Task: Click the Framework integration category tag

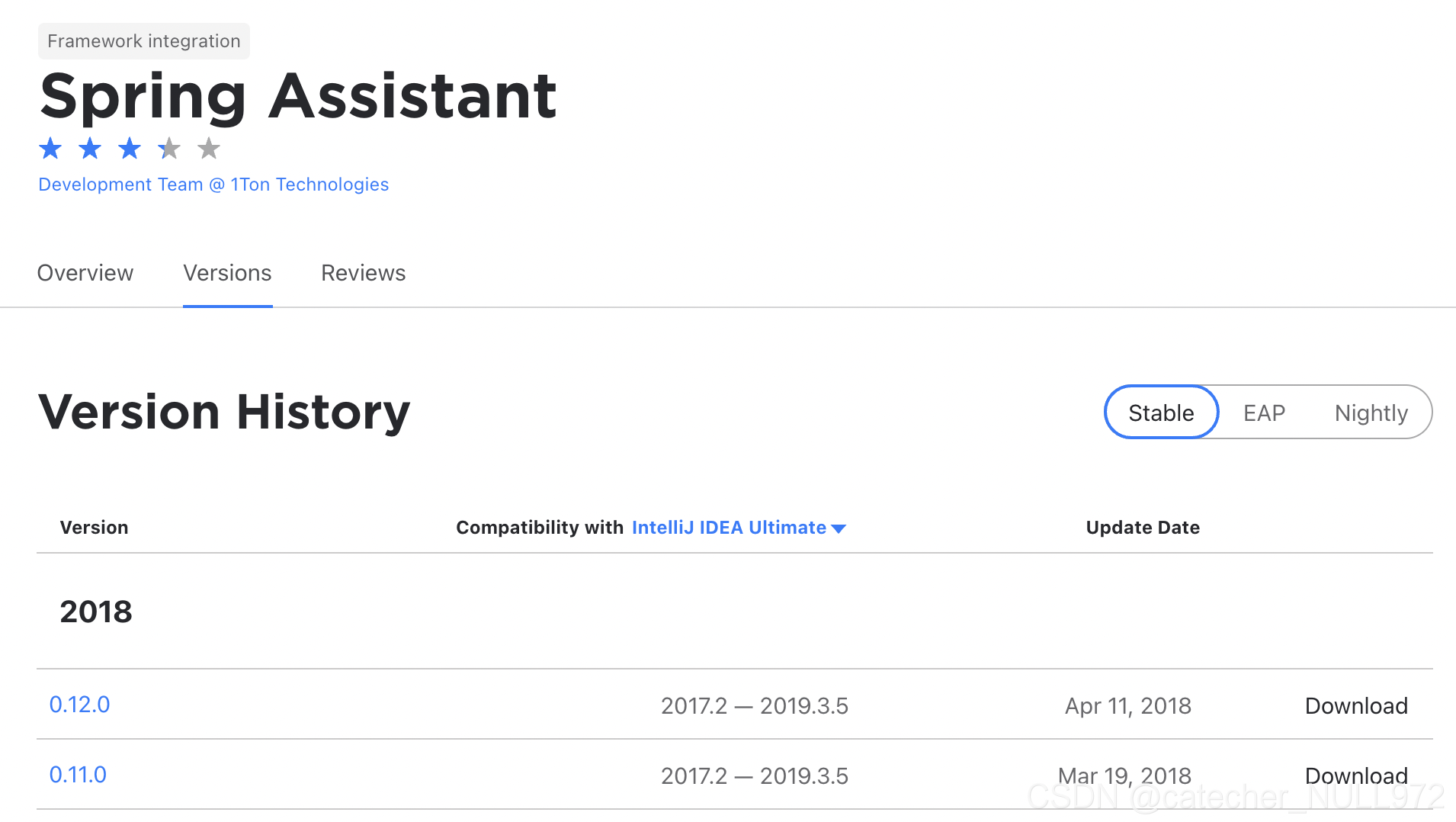Action: 144,41
